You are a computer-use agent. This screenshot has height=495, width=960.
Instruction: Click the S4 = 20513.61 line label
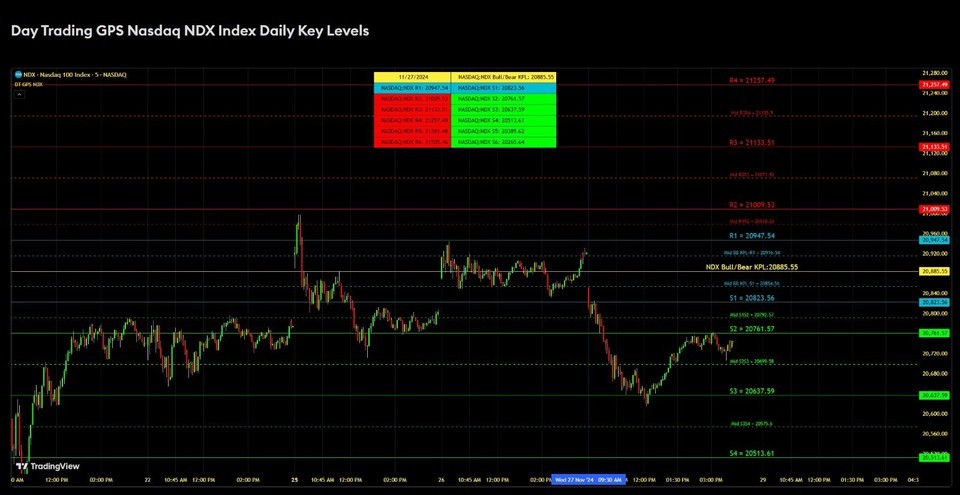pos(752,453)
